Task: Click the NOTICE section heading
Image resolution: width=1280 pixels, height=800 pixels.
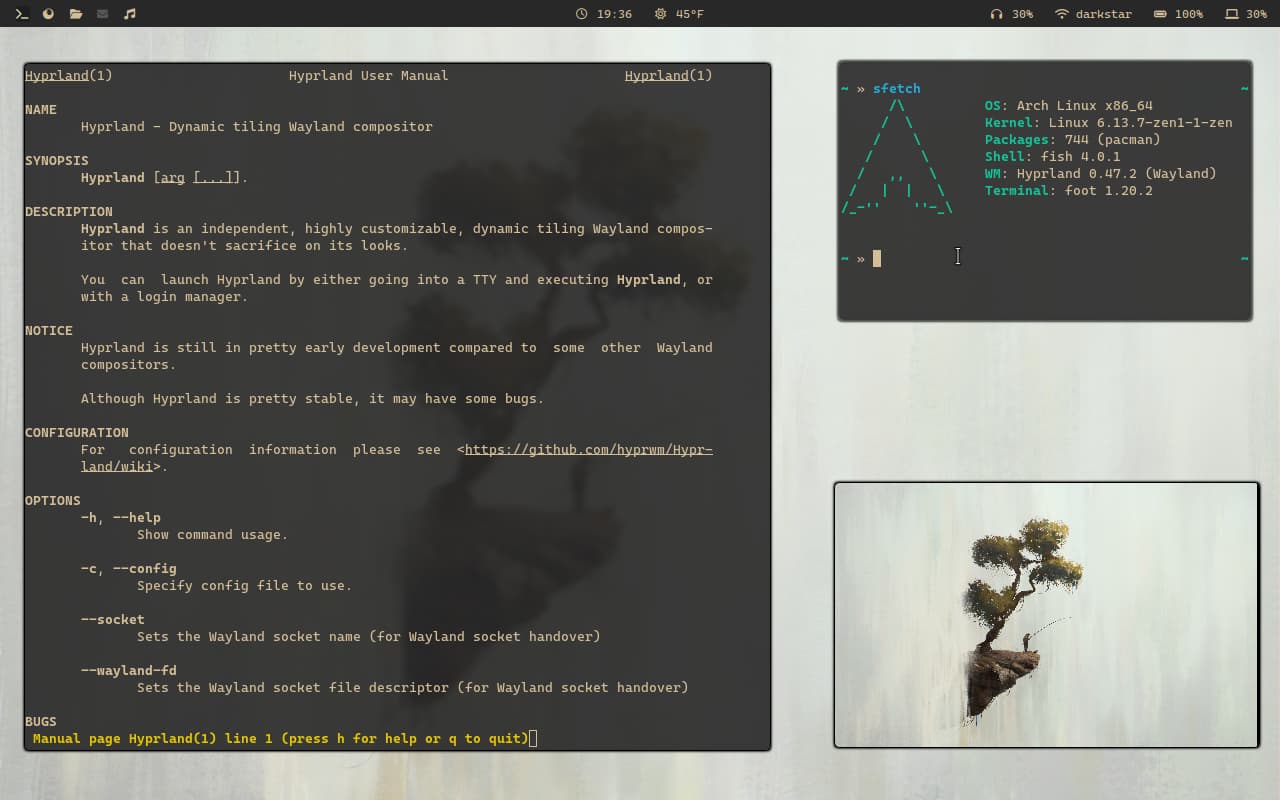Action: tap(49, 331)
